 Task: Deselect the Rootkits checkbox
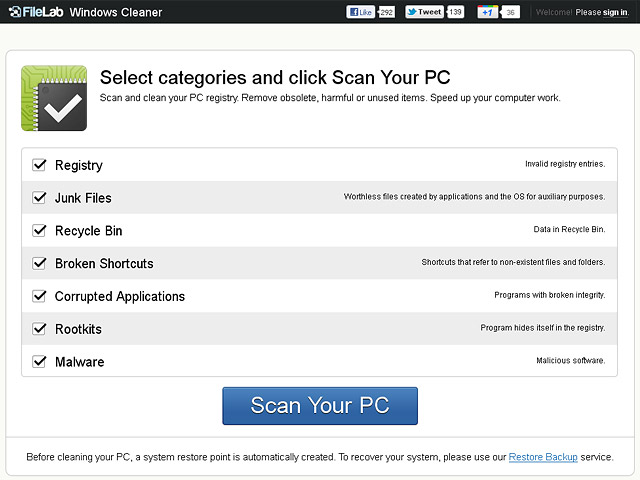point(39,329)
